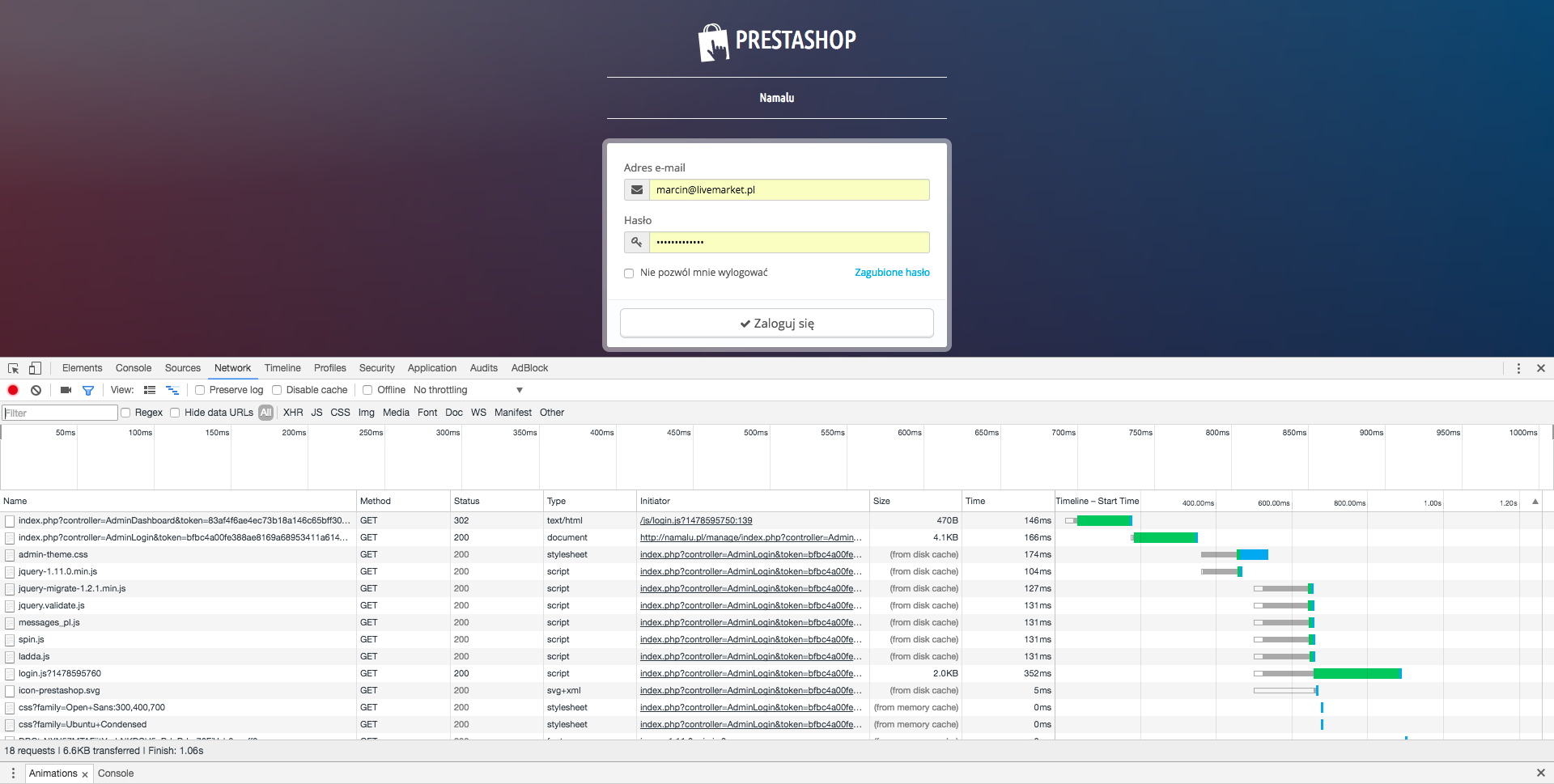Enable the Preserve log checkbox
Screen dimensions: 1554x784
tap(200, 390)
